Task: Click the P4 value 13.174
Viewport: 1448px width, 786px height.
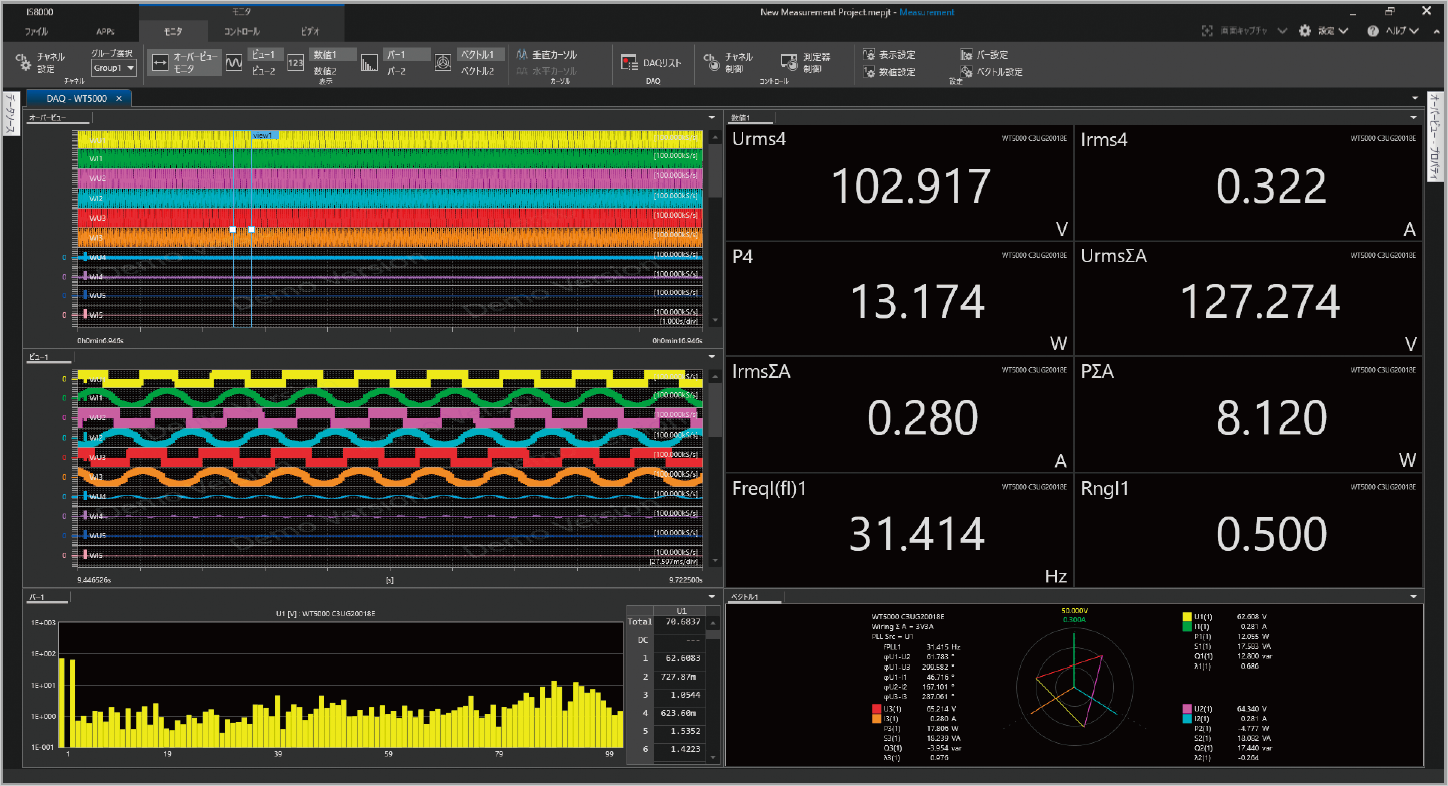Action: tap(918, 302)
